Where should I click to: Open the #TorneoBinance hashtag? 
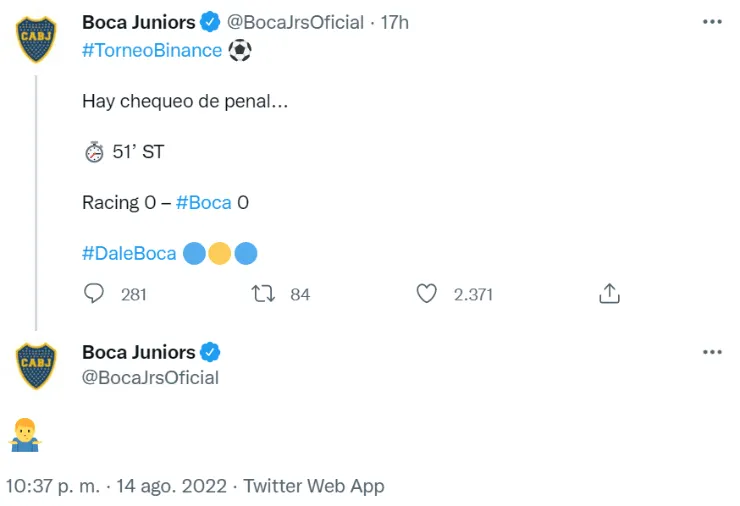152,50
